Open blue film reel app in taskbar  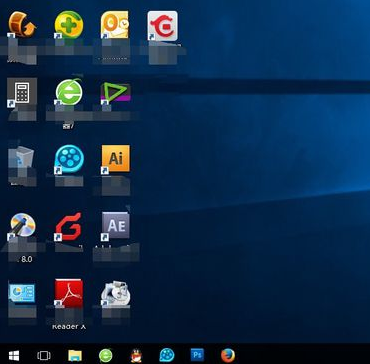click(167, 355)
